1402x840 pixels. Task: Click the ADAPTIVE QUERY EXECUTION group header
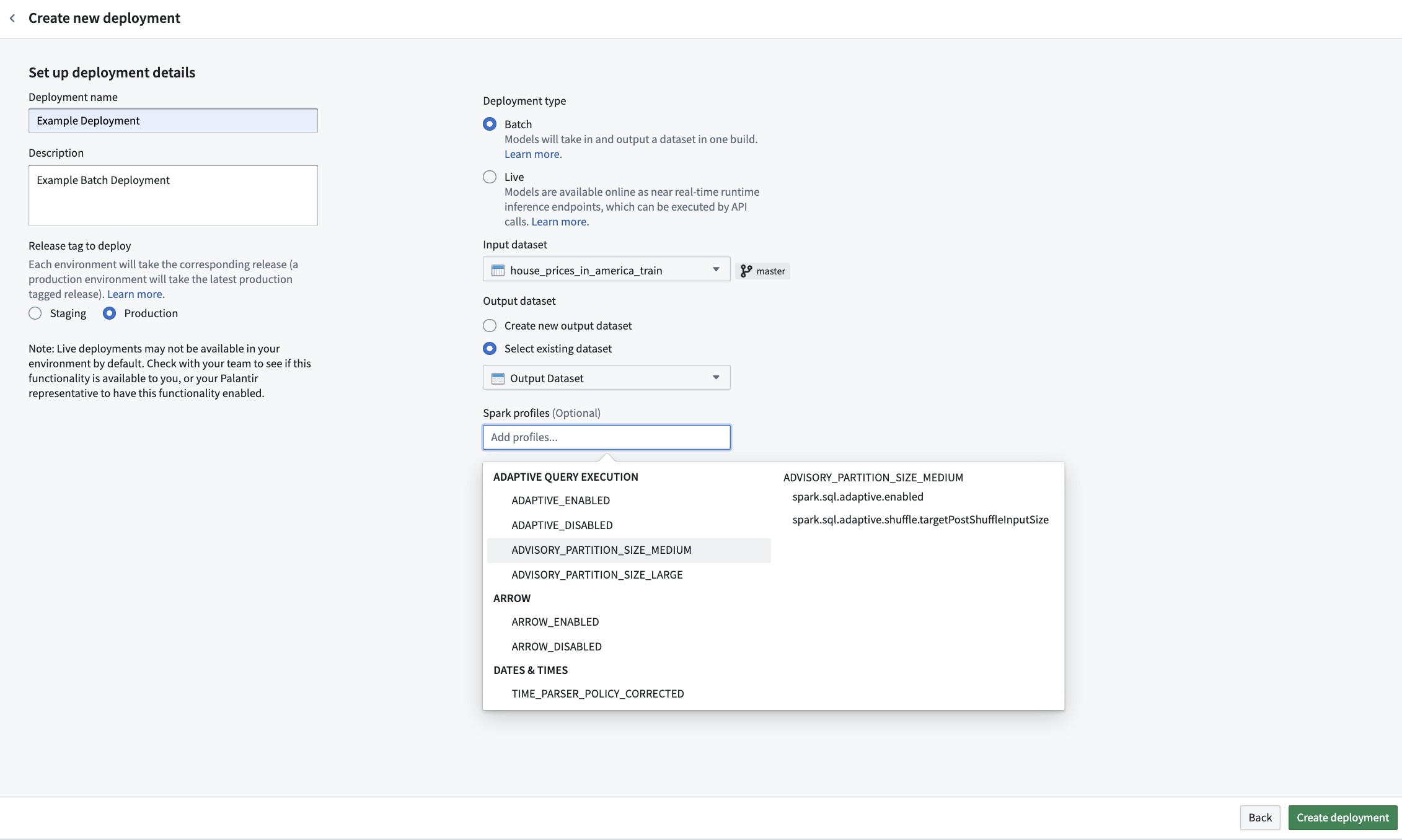pyautogui.click(x=565, y=477)
